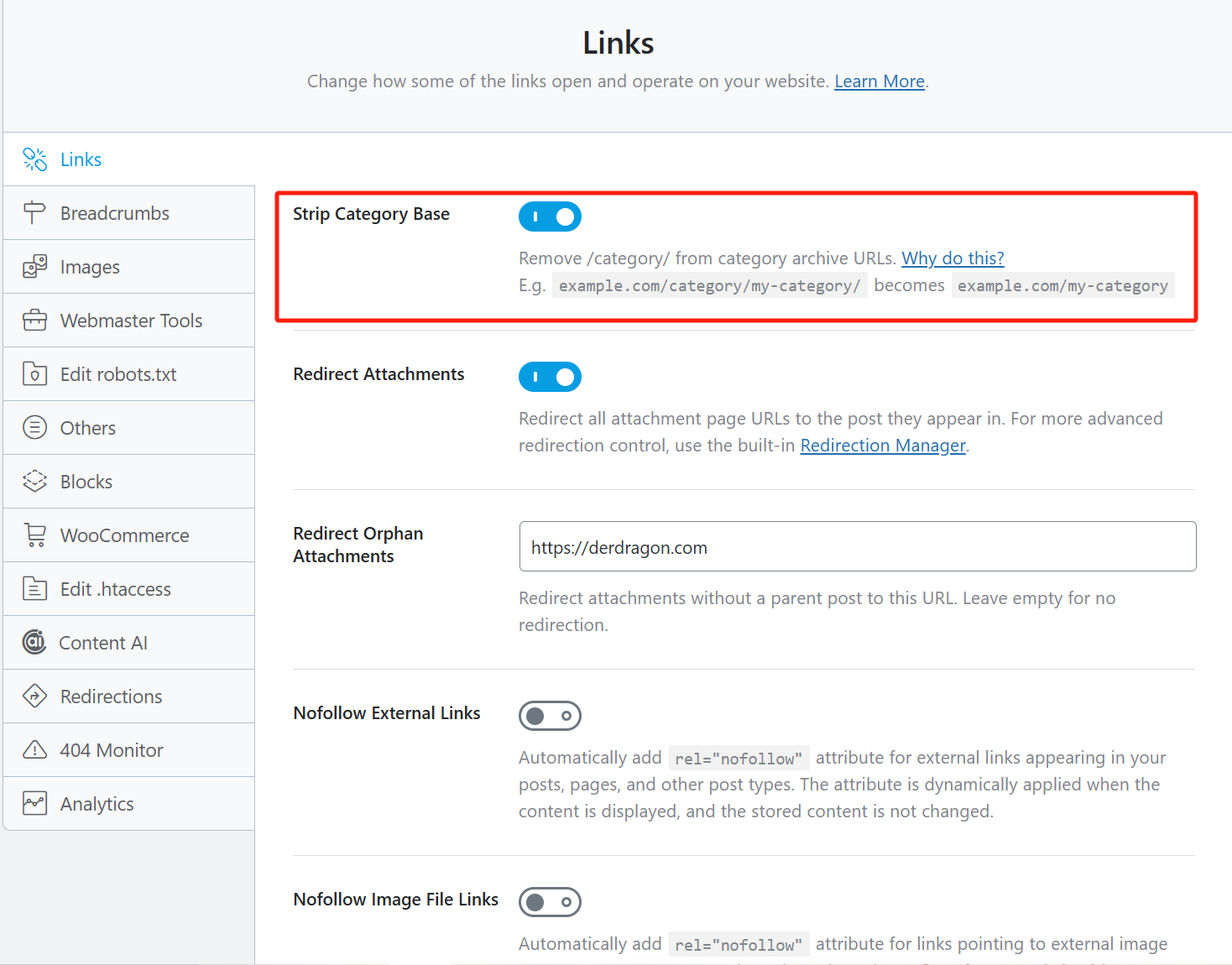
Task: Click the 404 Monitor warning icon
Action: (34, 750)
